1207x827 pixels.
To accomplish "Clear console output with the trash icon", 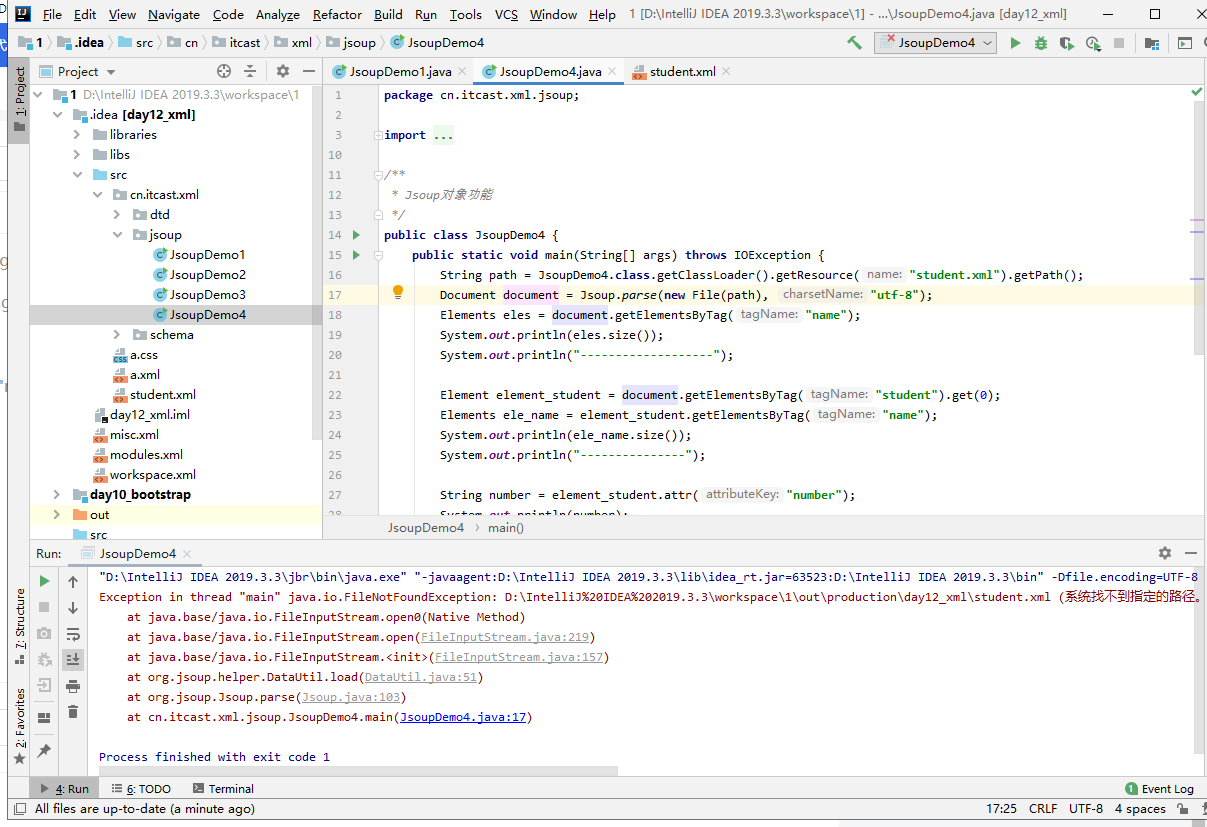I will (73, 711).
